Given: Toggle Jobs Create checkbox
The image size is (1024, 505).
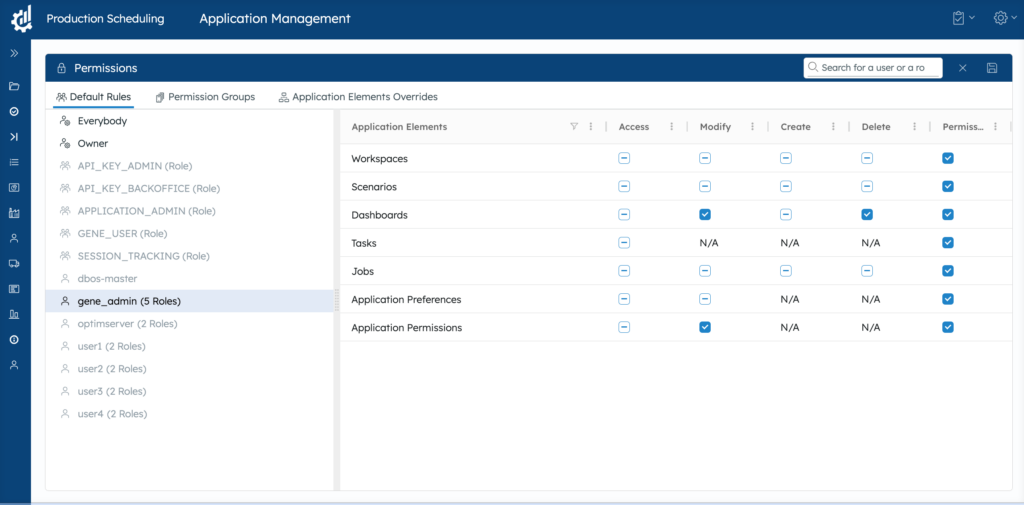Looking at the screenshot, I should pos(786,270).
